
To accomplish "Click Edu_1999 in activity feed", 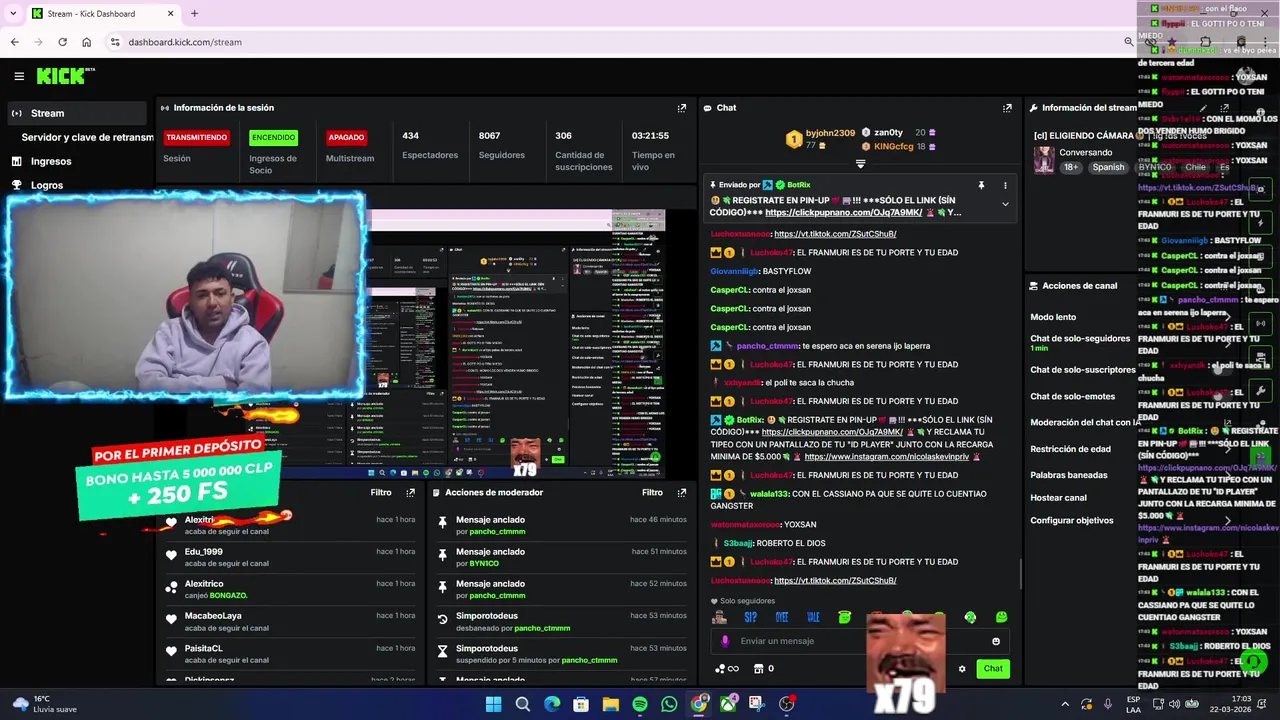I will 203,552.
